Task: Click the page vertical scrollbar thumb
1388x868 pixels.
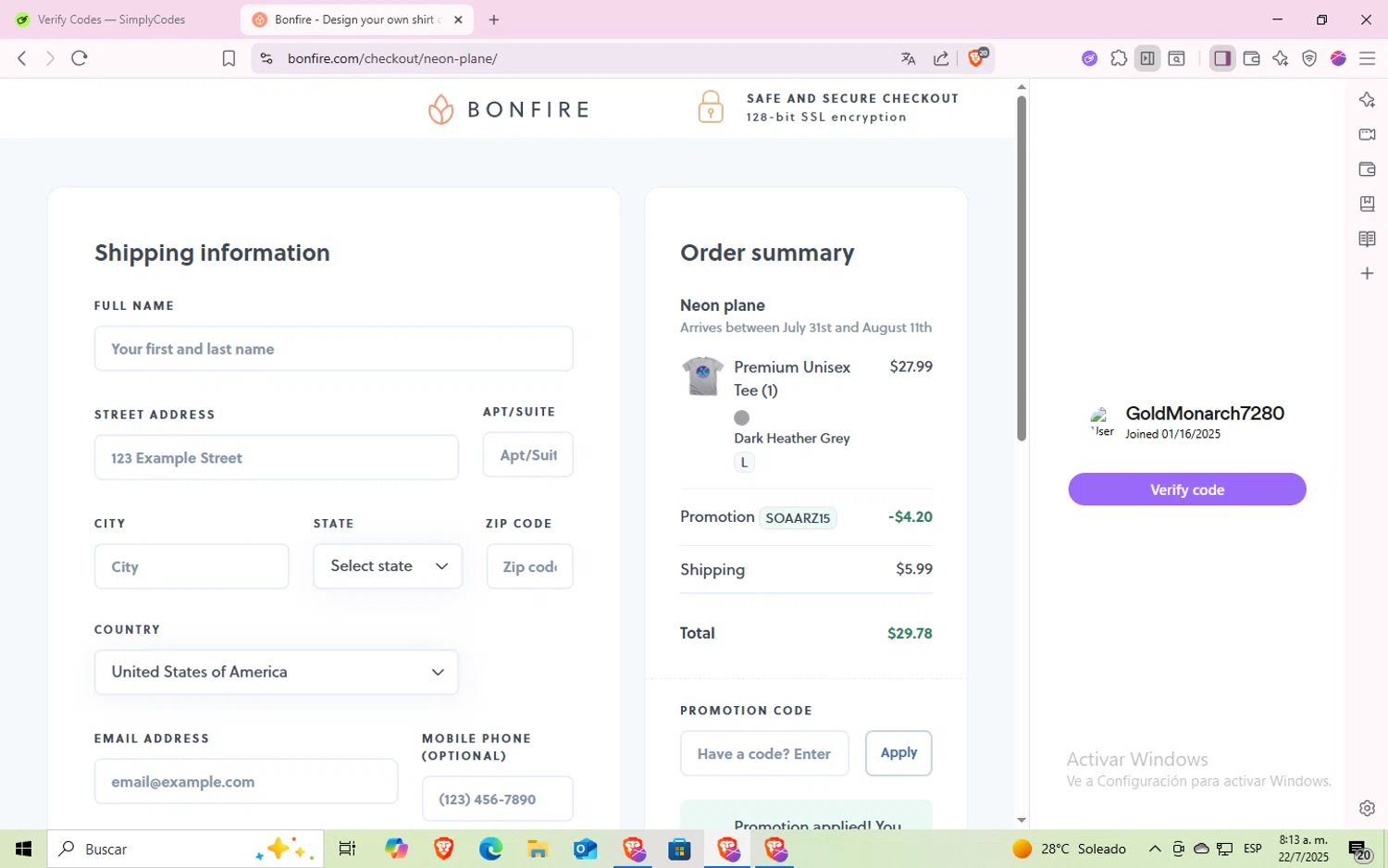Action: (1022, 268)
